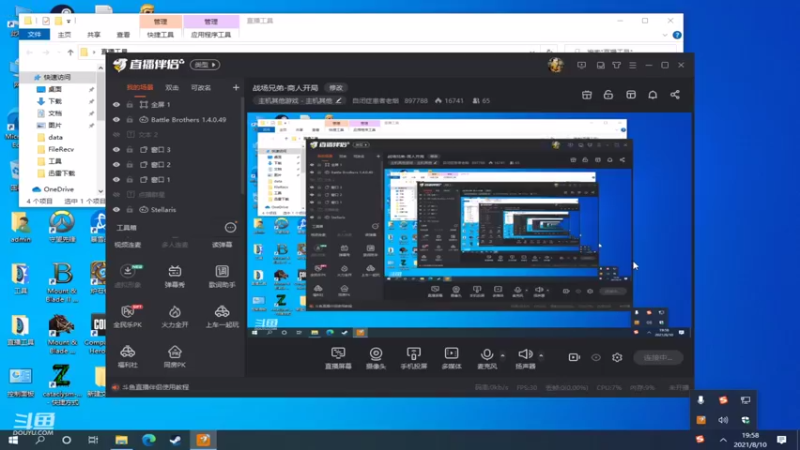Click the layout panel icon above preview

[x=631, y=95]
